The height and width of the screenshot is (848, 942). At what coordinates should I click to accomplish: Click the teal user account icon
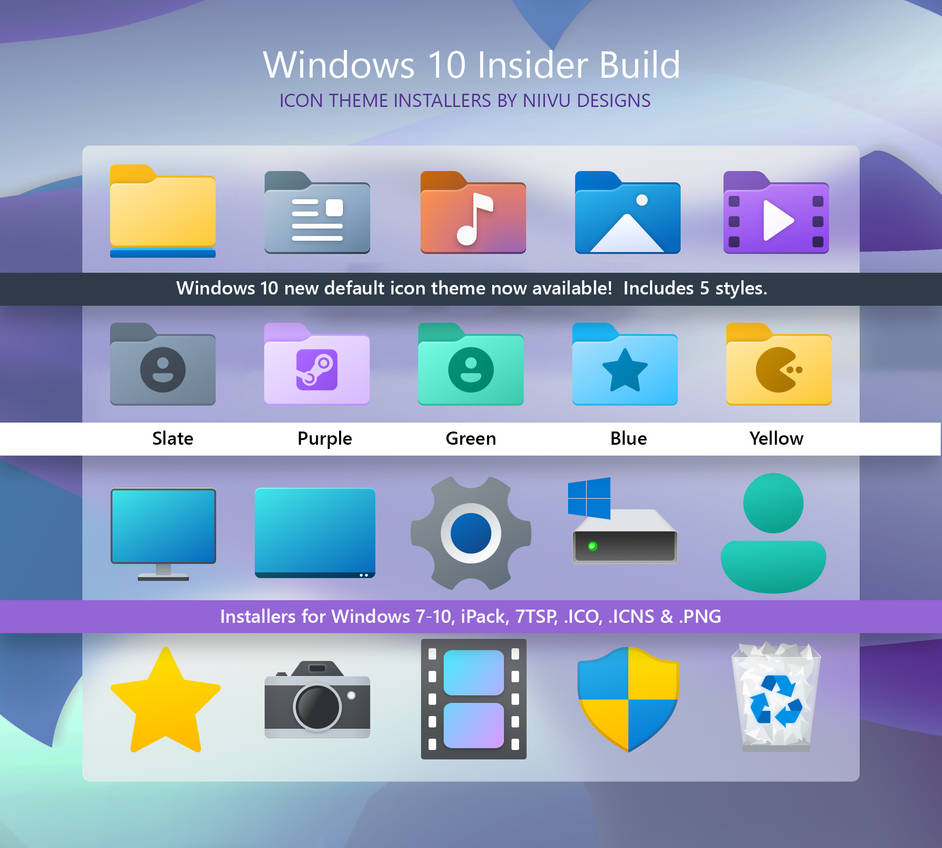[773, 533]
